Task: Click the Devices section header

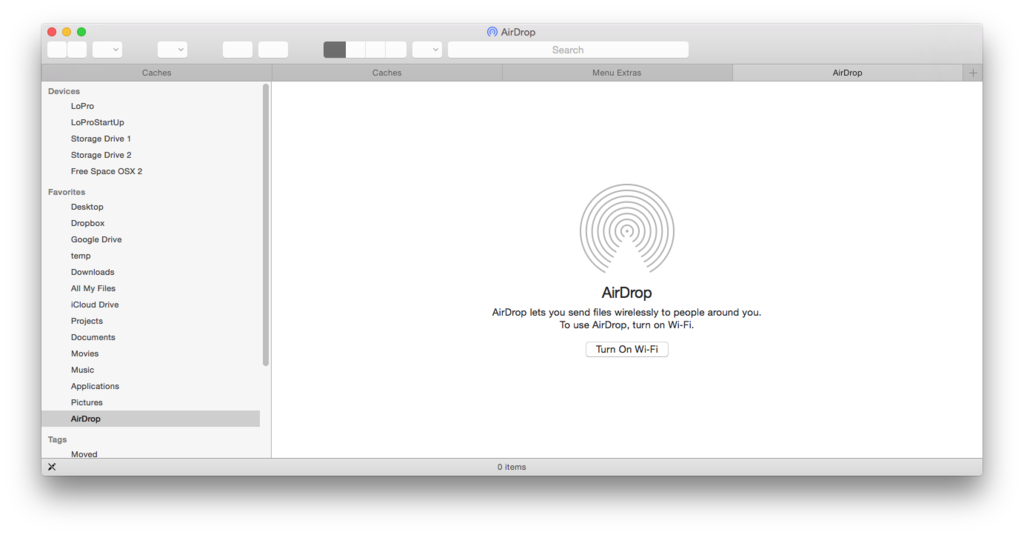Action: [63, 91]
